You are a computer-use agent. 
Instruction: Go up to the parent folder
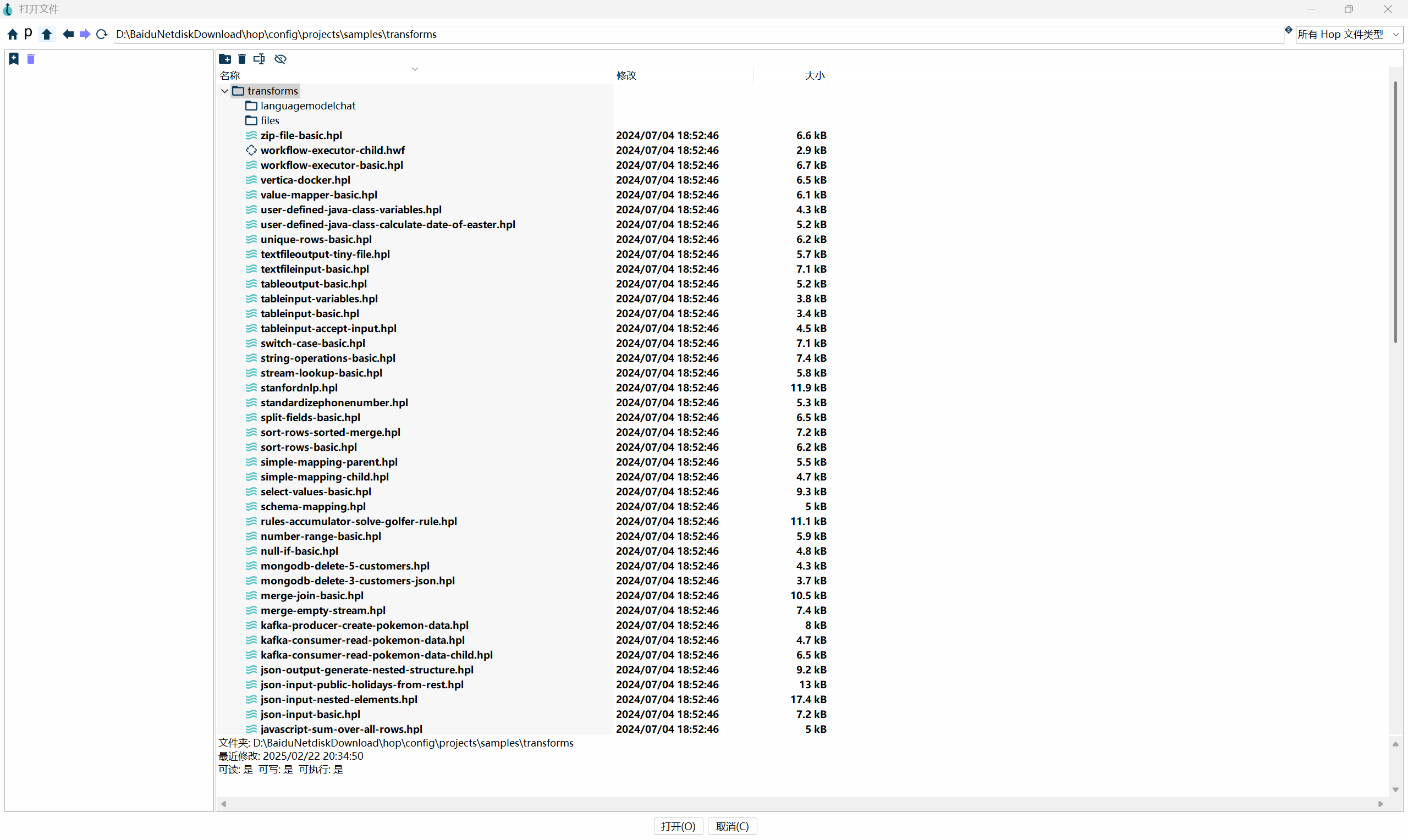47,35
